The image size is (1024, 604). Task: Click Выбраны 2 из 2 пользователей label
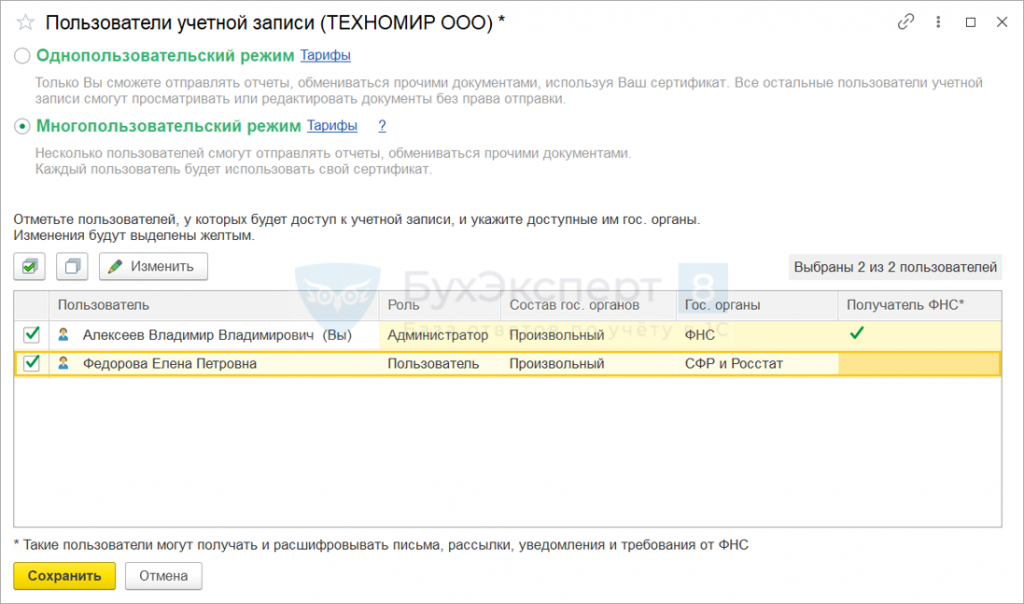click(895, 267)
